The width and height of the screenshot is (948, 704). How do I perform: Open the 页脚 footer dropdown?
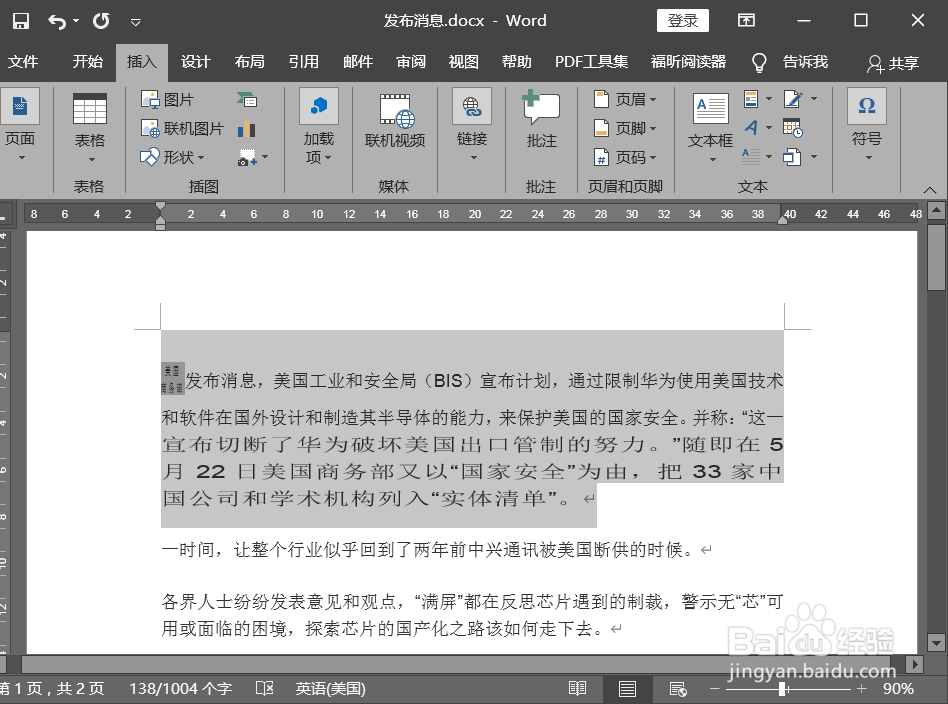pyautogui.click(x=625, y=128)
